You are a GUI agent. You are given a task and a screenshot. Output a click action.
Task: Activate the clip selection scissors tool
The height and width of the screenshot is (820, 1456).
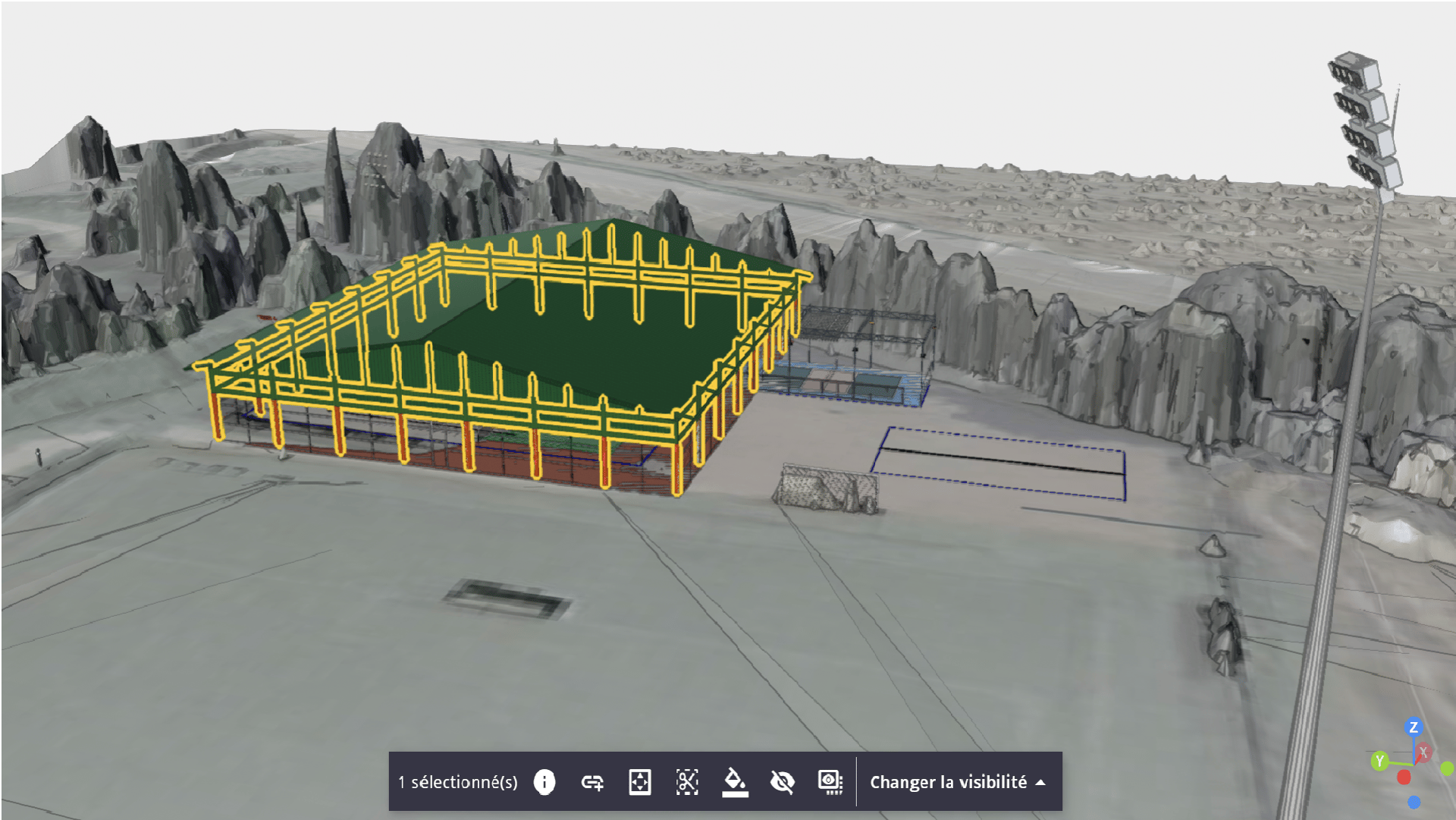687,782
